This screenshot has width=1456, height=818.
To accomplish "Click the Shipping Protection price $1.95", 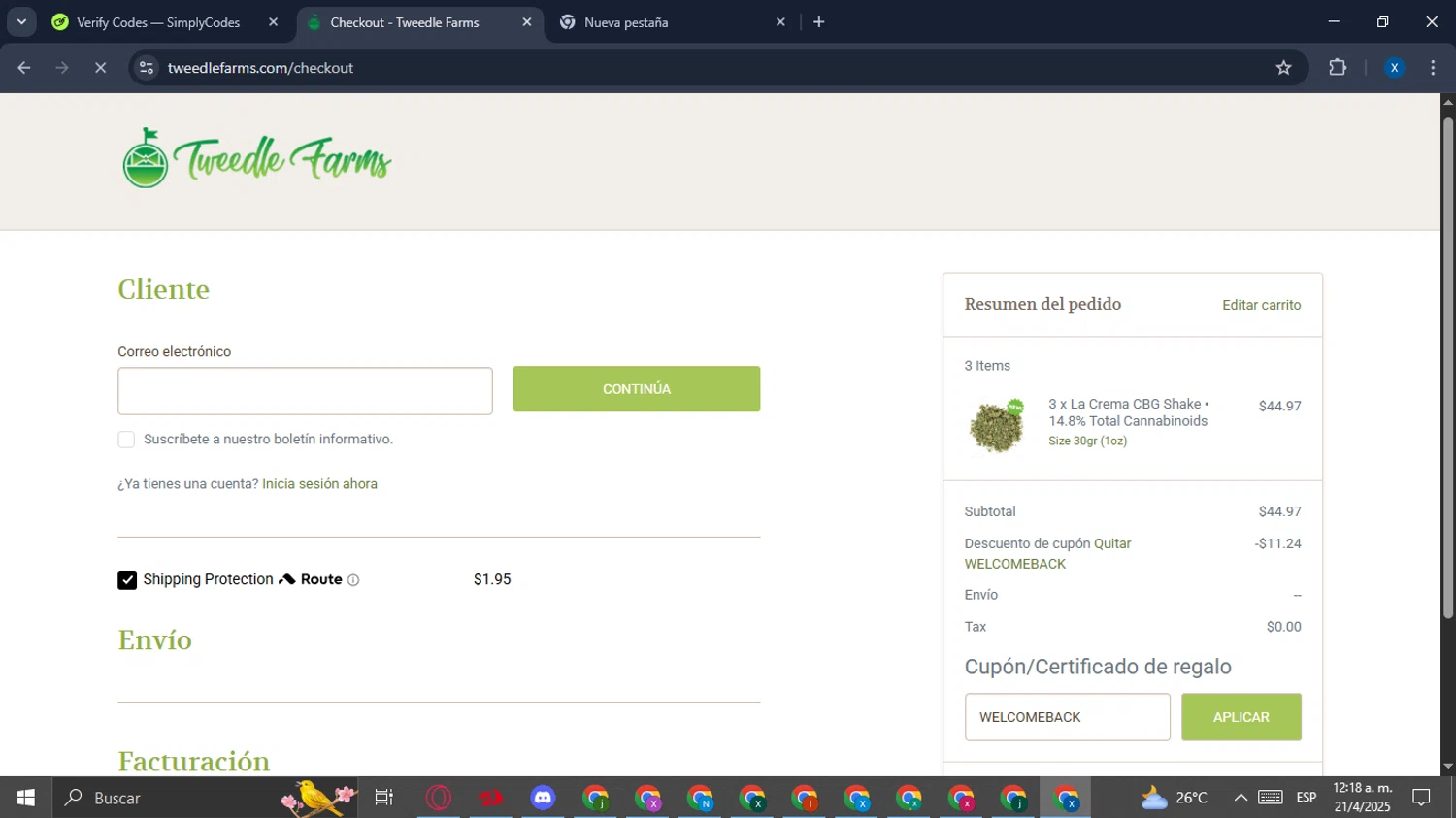I will (492, 579).
